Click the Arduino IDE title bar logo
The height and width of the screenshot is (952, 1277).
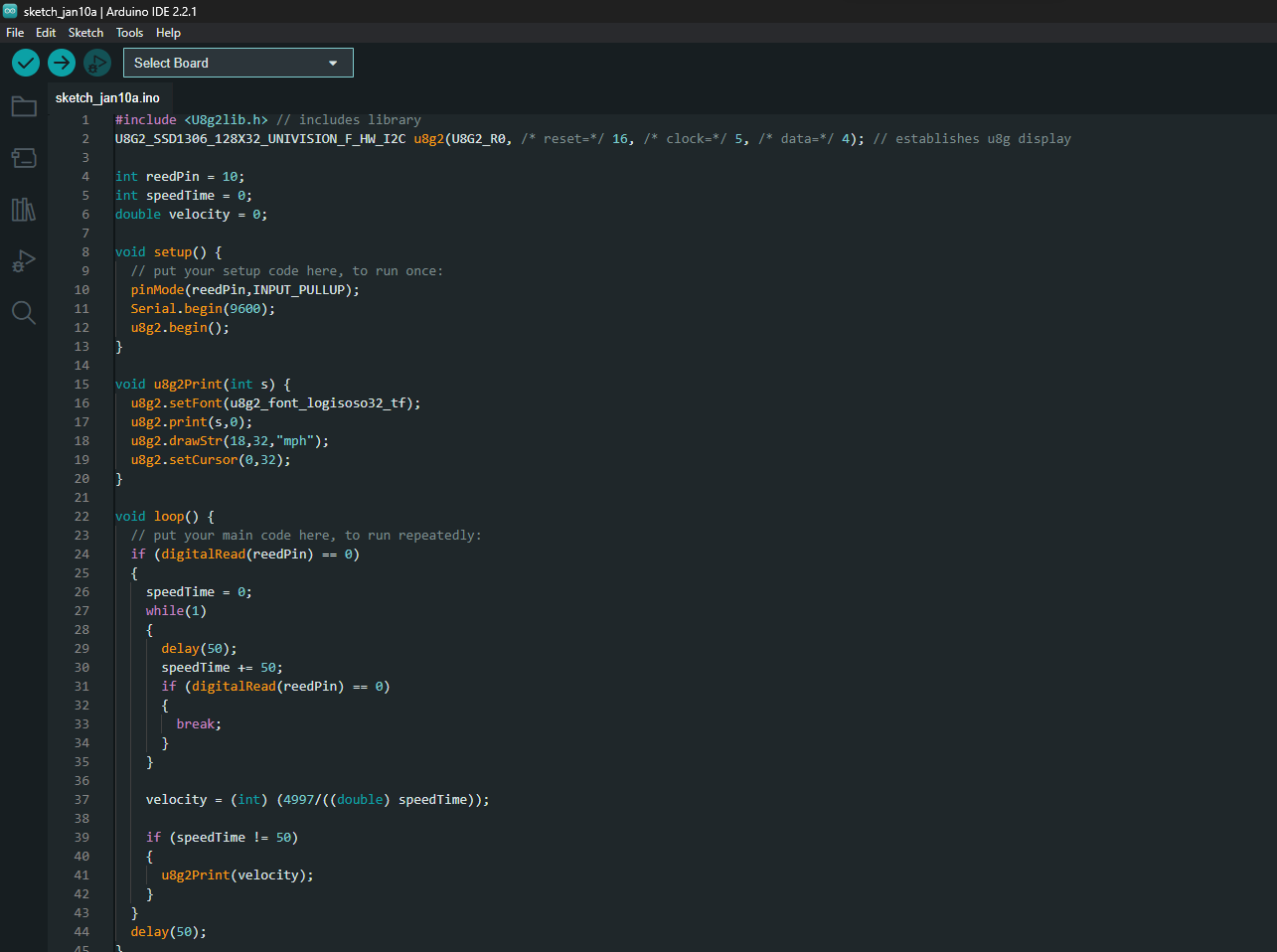tap(10, 11)
